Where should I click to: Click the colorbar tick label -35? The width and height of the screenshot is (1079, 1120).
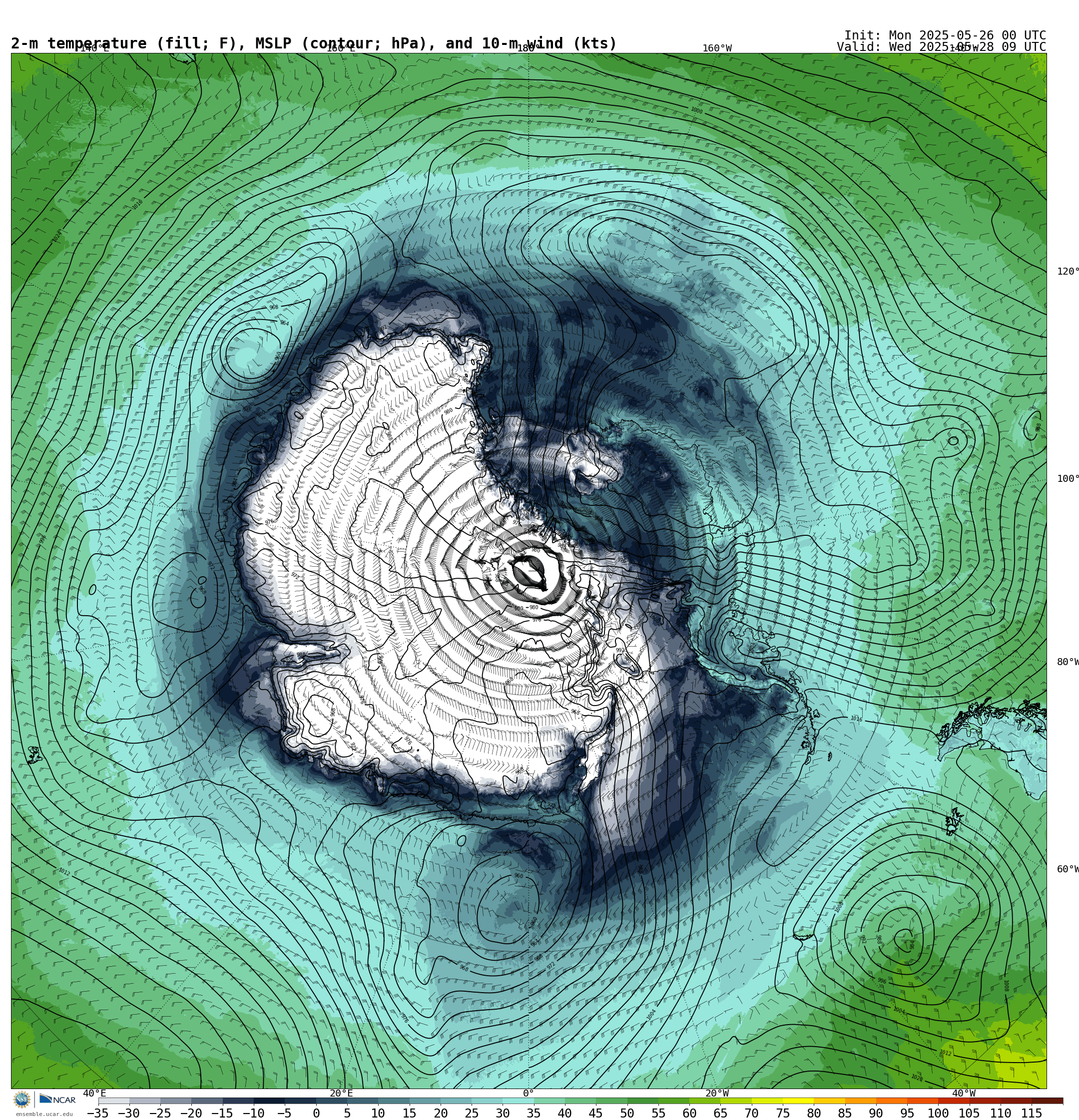[x=97, y=1113]
